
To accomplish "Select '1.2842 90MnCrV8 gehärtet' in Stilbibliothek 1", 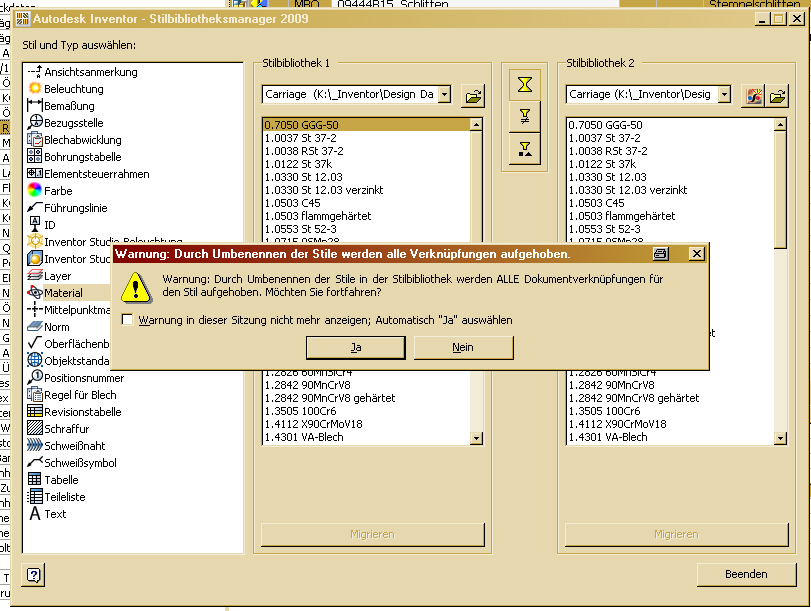I will point(330,398).
